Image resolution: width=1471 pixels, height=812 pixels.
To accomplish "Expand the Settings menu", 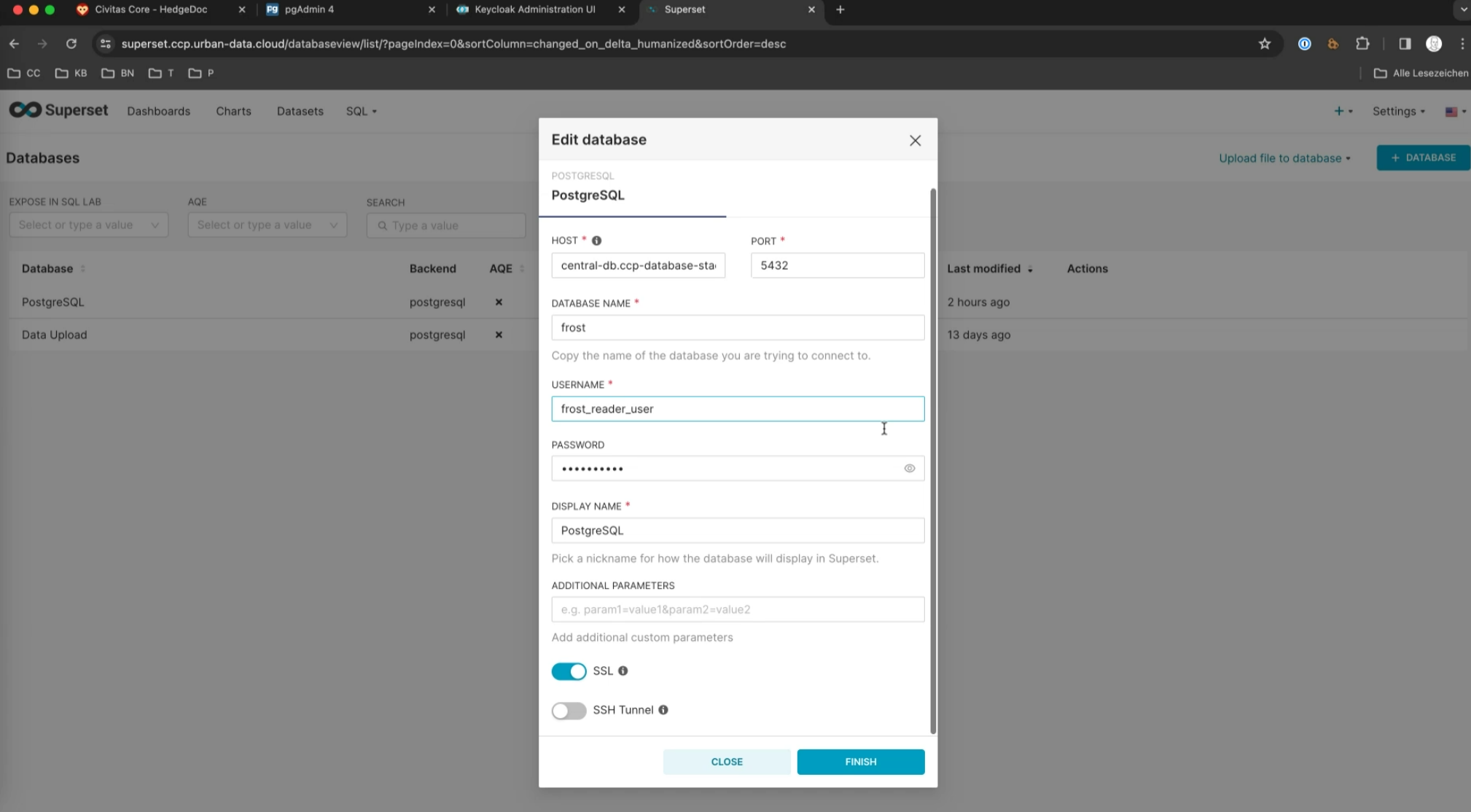I will coord(1398,111).
